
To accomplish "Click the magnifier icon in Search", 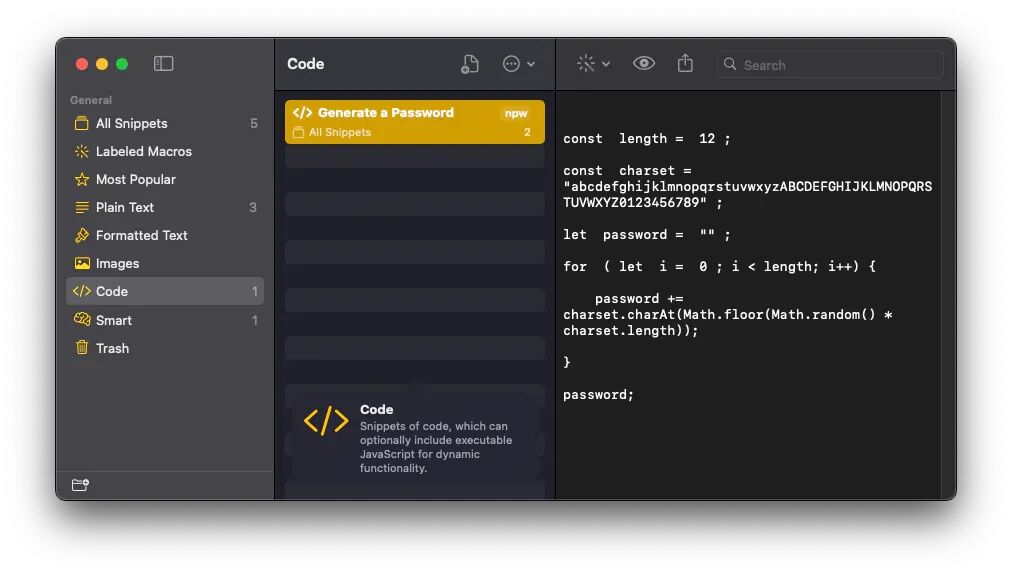I will 730,64.
